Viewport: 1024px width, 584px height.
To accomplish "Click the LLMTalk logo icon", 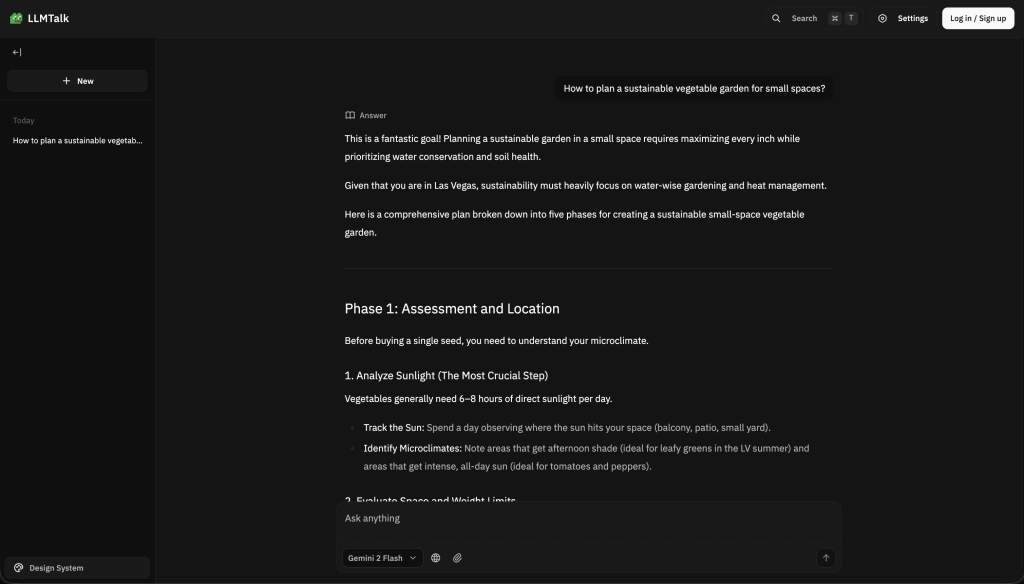I will (x=16, y=18).
